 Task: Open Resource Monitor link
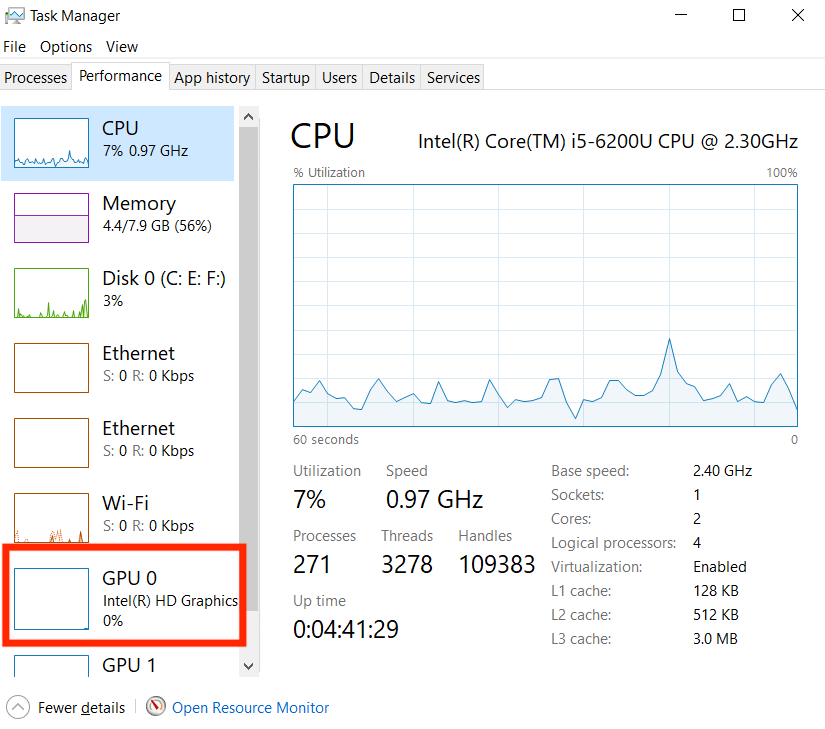[250, 708]
